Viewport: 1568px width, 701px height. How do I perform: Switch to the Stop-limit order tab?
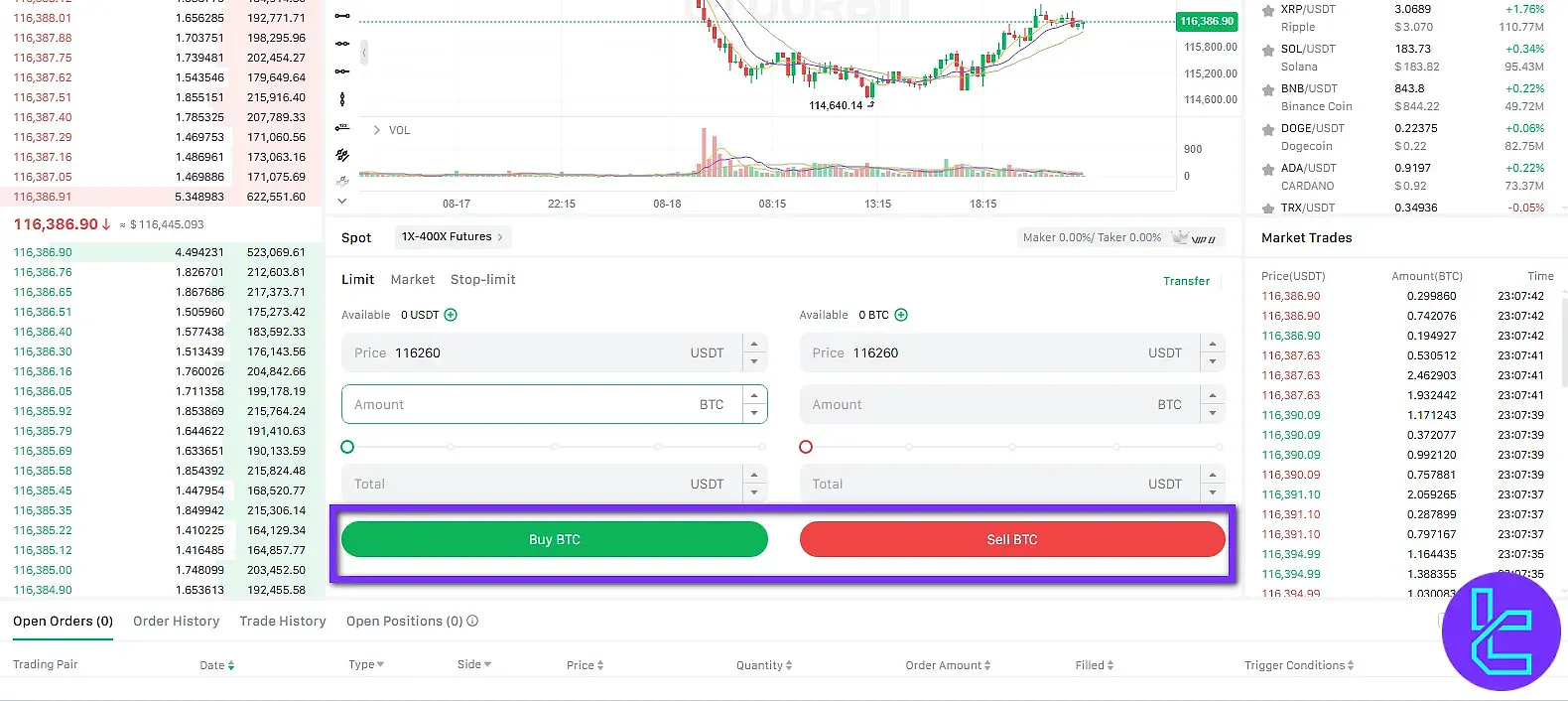[x=483, y=279]
